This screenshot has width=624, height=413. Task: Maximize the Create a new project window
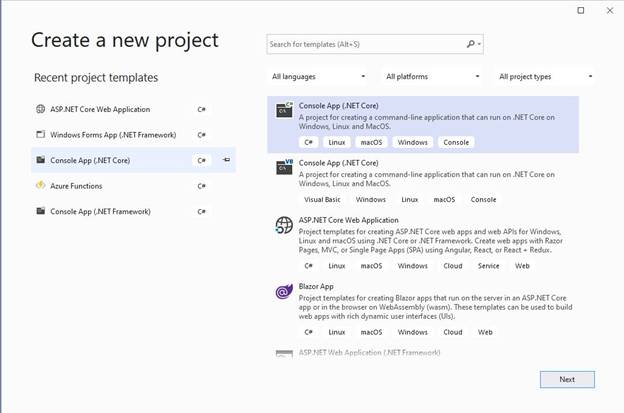(581, 10)
